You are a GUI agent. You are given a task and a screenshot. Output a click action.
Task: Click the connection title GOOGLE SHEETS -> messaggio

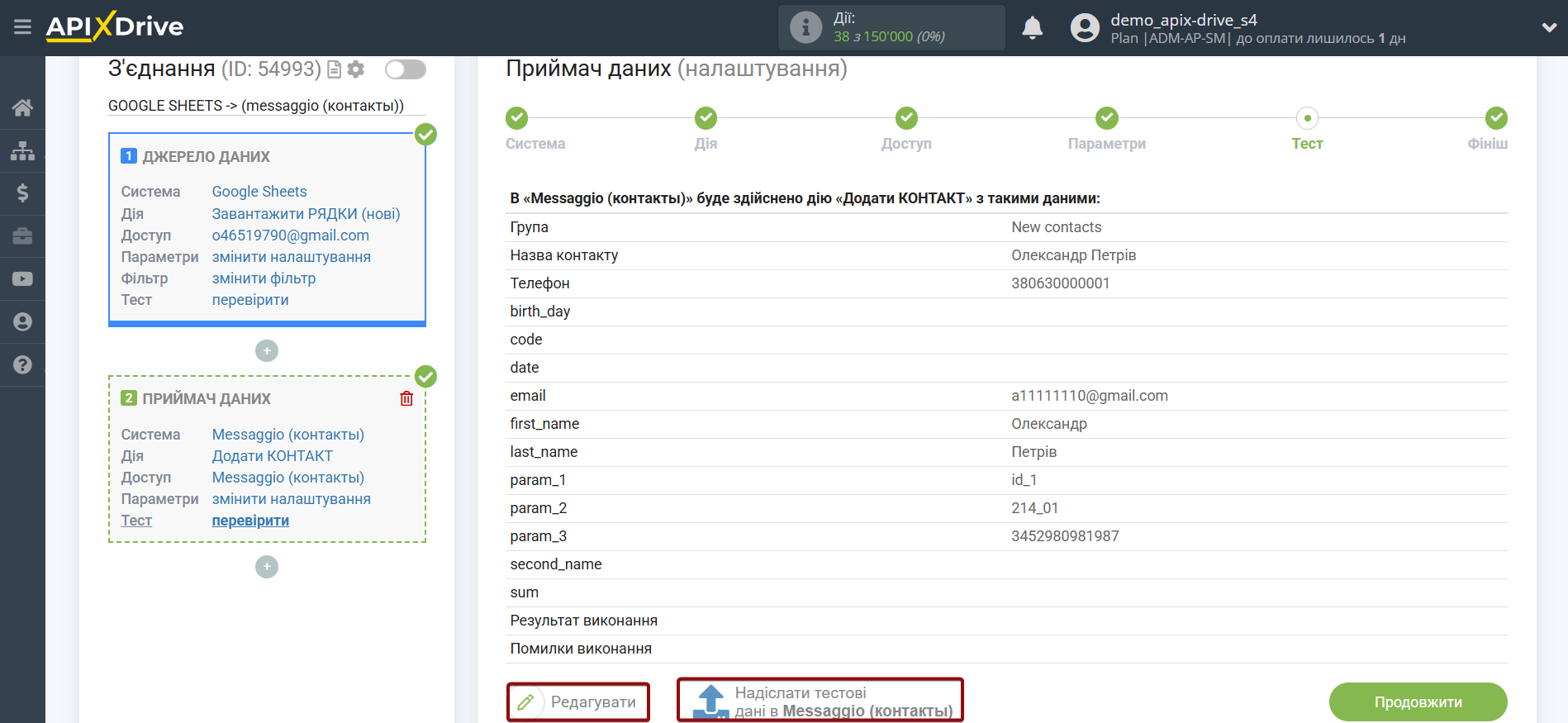coord(256,106)
